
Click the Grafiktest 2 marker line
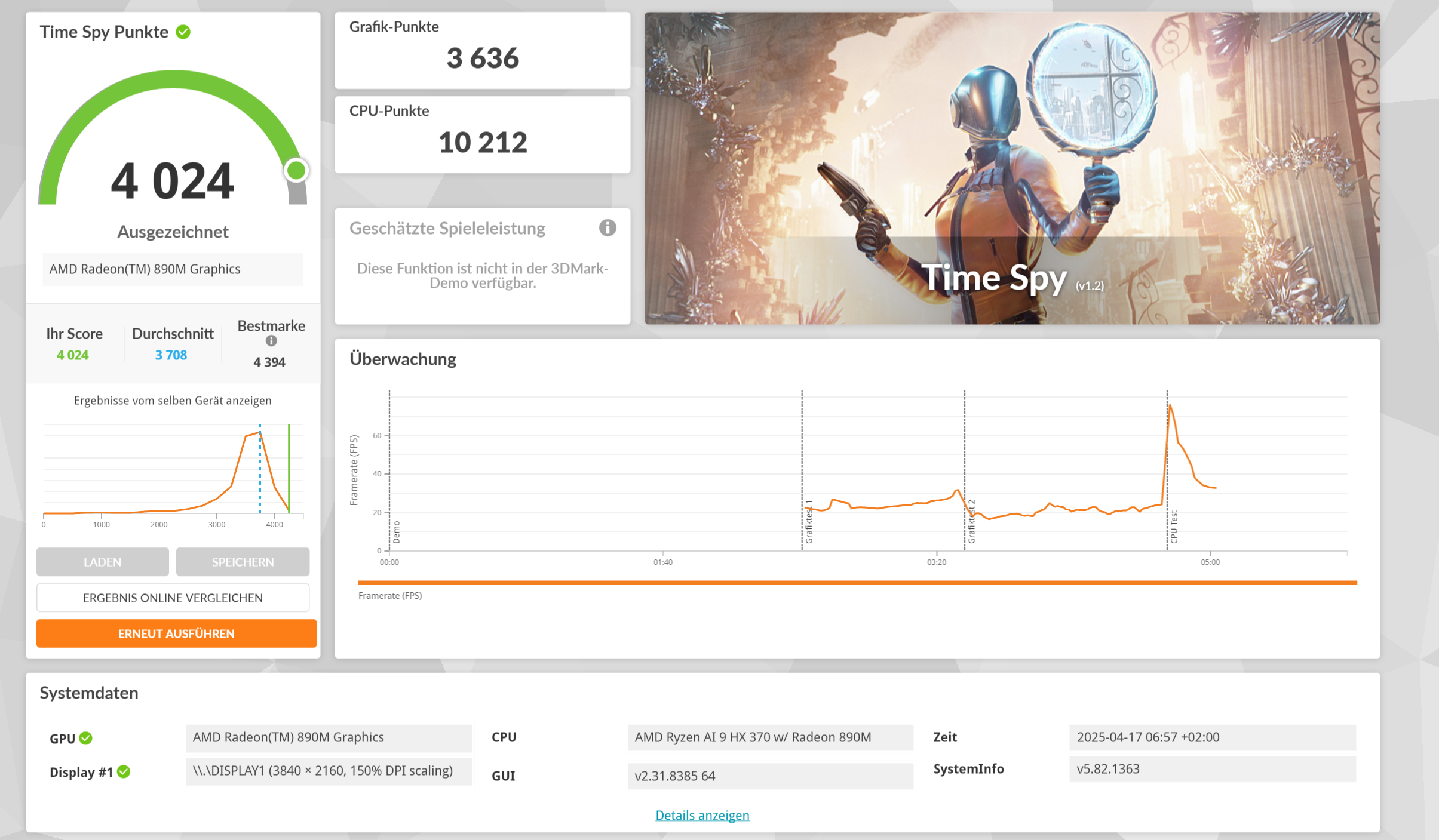[964, 470]
